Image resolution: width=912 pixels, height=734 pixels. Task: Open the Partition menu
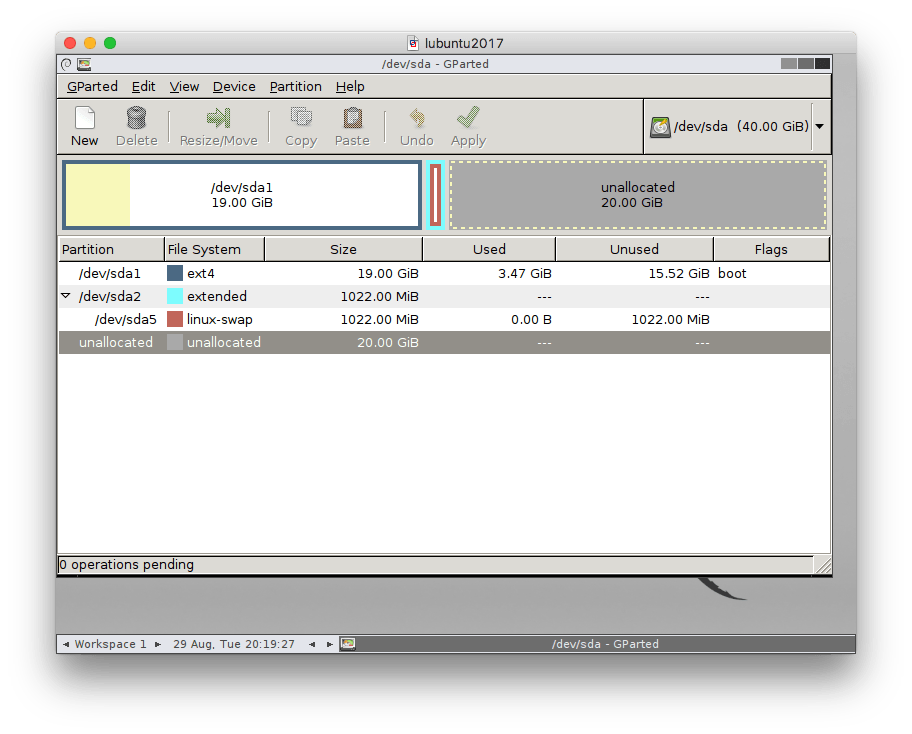[295, 87]
